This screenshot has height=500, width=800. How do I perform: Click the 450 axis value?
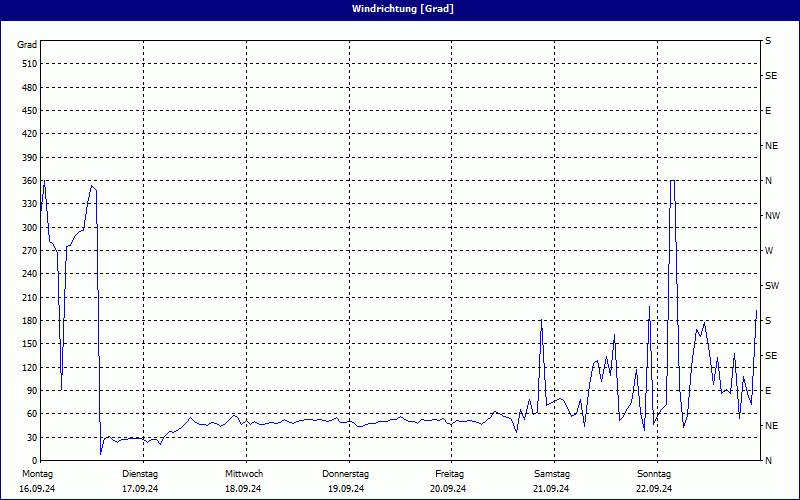(x=30, y=111)
